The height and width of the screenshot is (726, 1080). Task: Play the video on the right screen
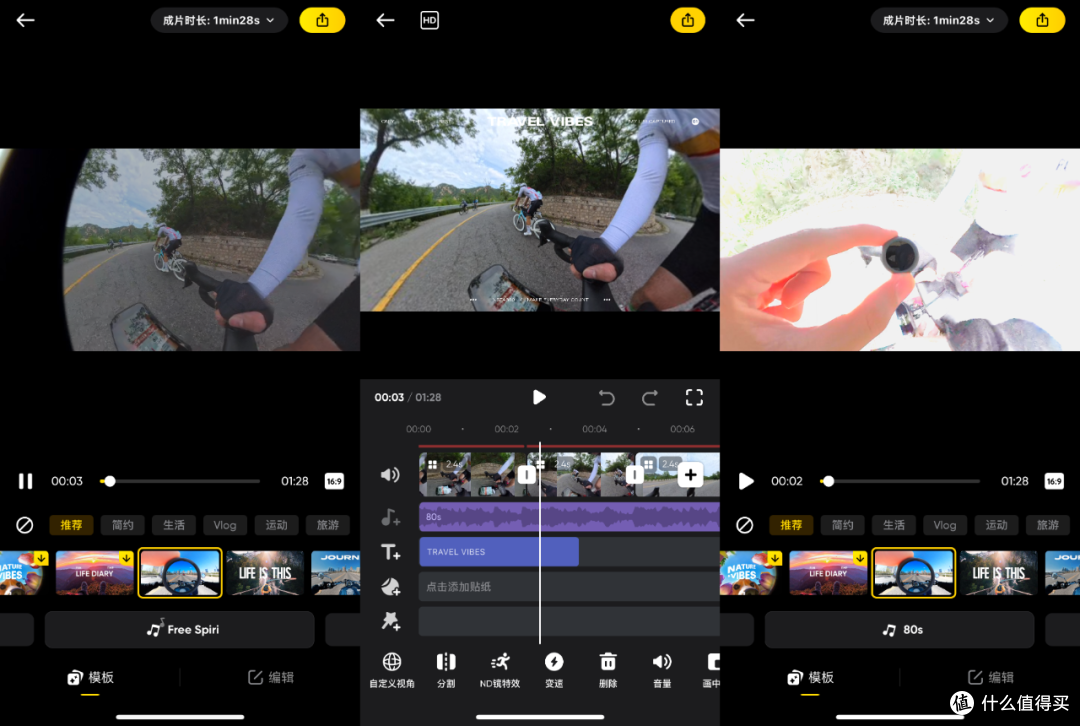pyautogui.click(x=745, y=481)
